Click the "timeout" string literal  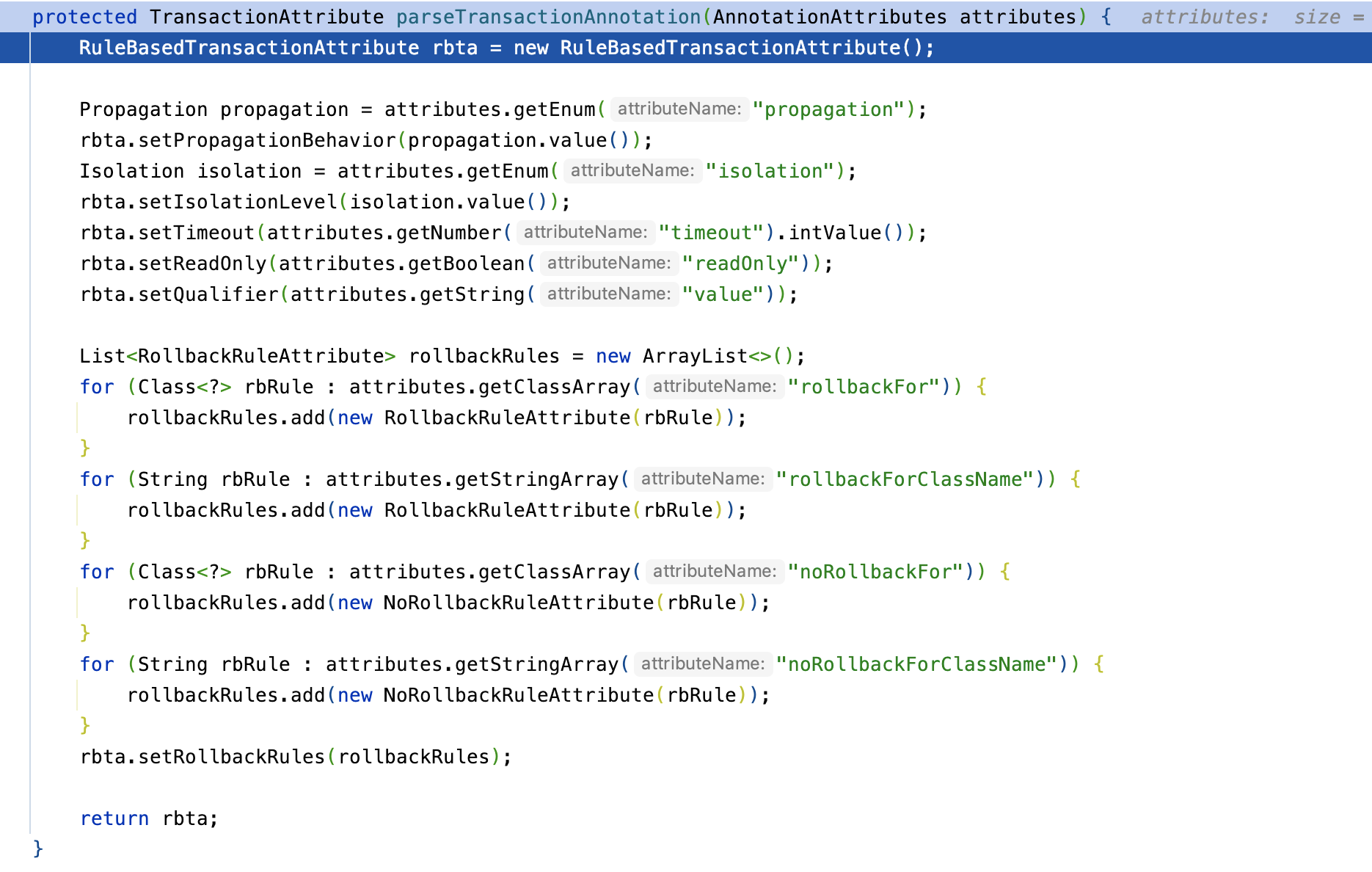[x=712, y=233]
